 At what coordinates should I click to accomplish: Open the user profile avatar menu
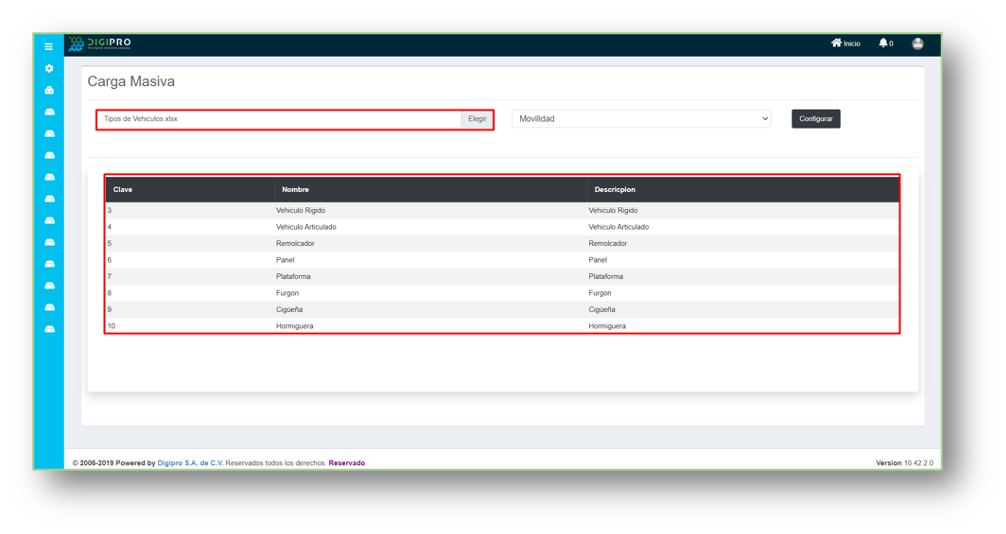(x=918, y=43)
